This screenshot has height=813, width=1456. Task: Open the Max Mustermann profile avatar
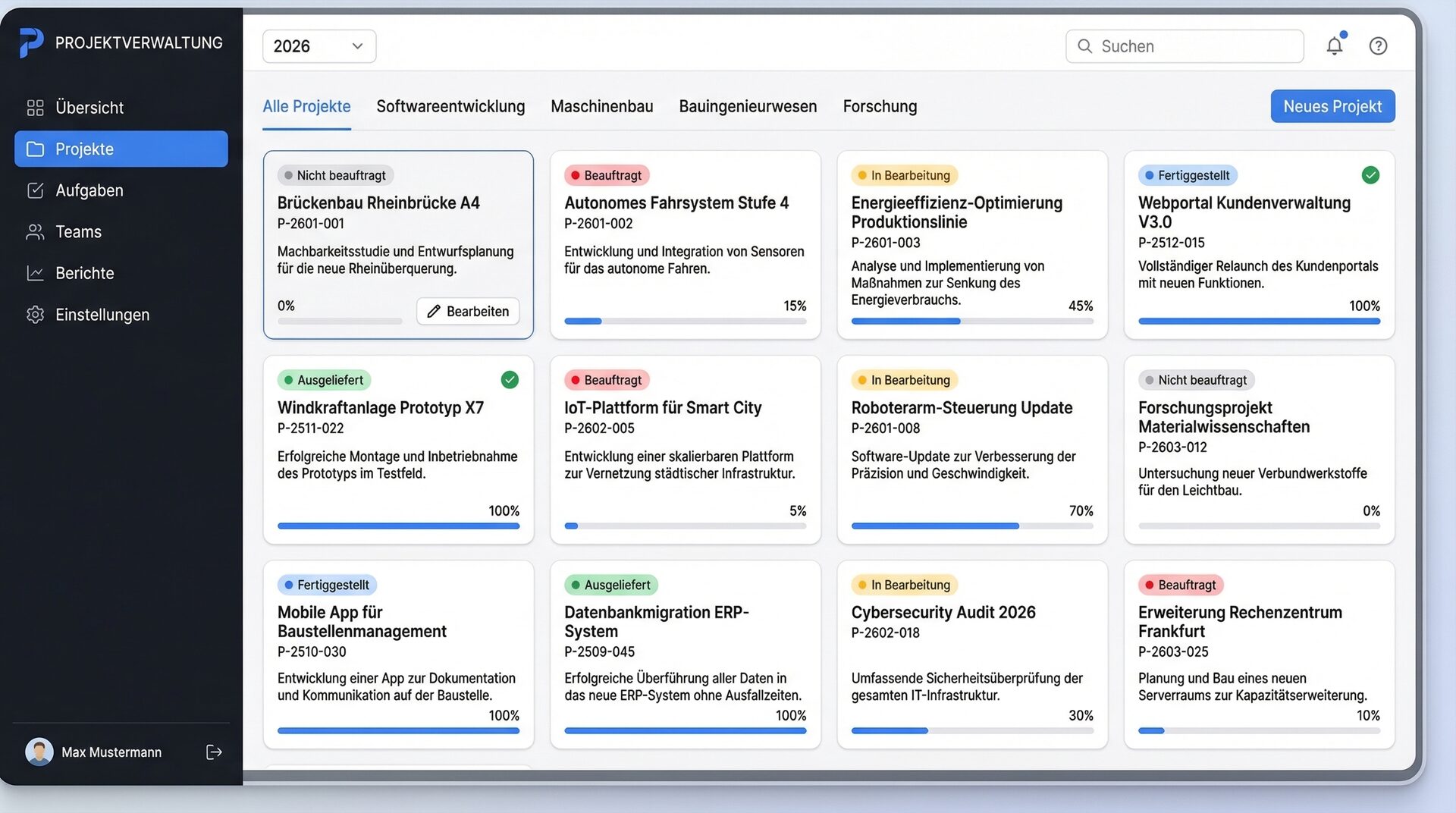[x=39, y=752]
